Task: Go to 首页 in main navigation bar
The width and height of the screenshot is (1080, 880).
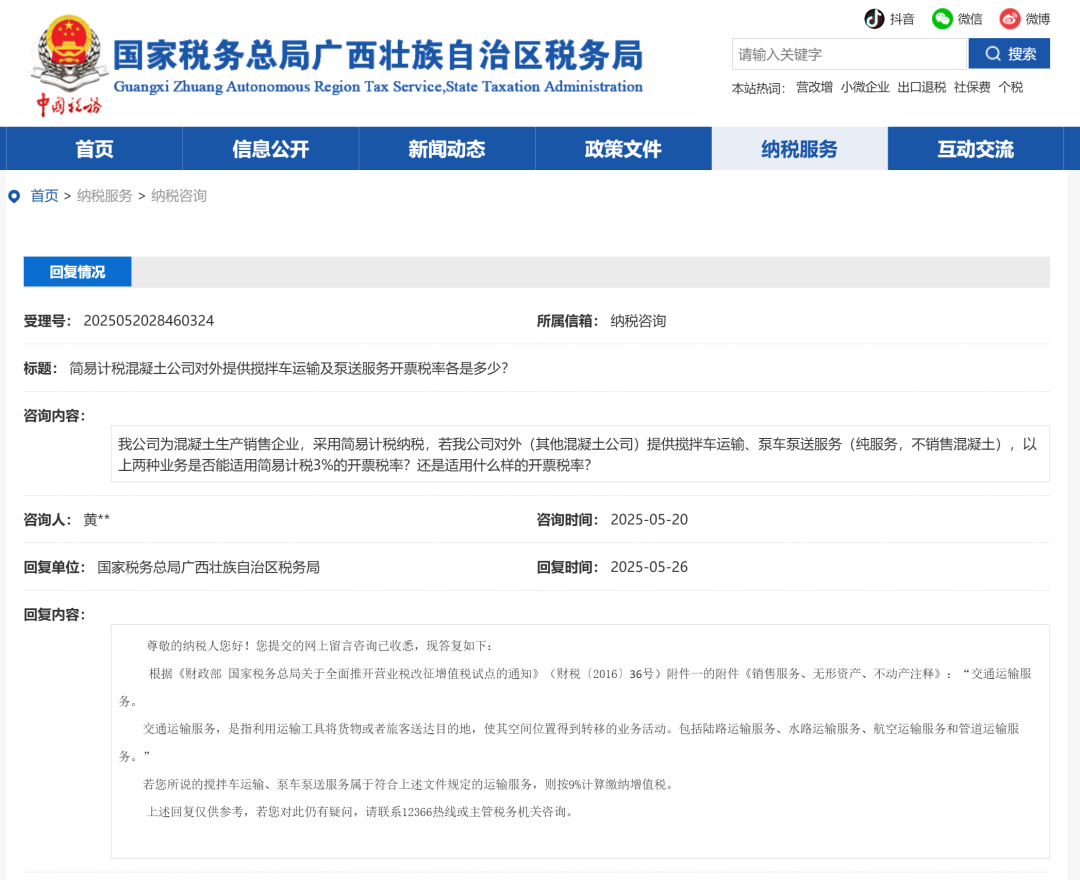Action: [94, 149]
